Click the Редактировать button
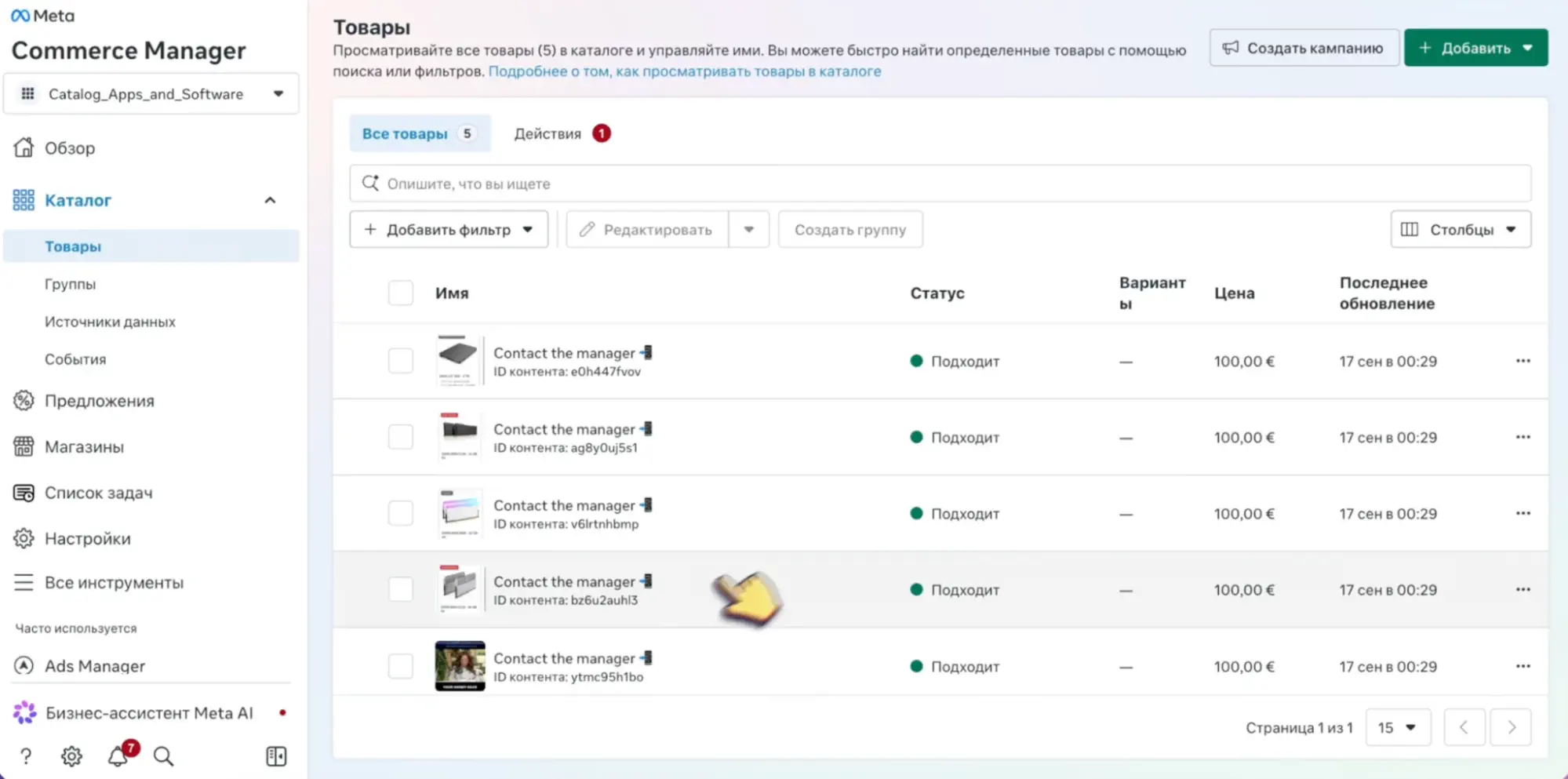 [x=647, y=230]
